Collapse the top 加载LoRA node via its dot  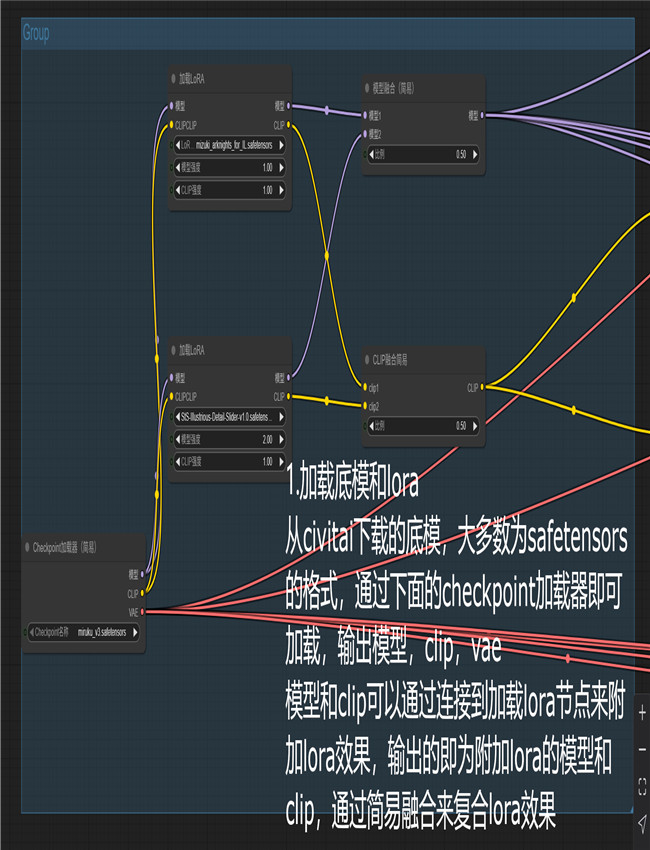172,78
